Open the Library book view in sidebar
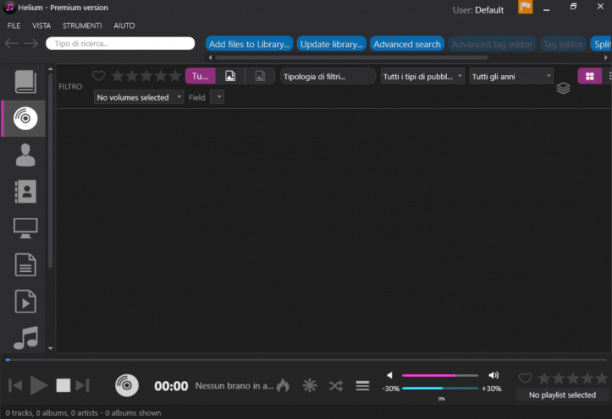The image size is (612, 419). pyautogui.click(x=25, y=82)
